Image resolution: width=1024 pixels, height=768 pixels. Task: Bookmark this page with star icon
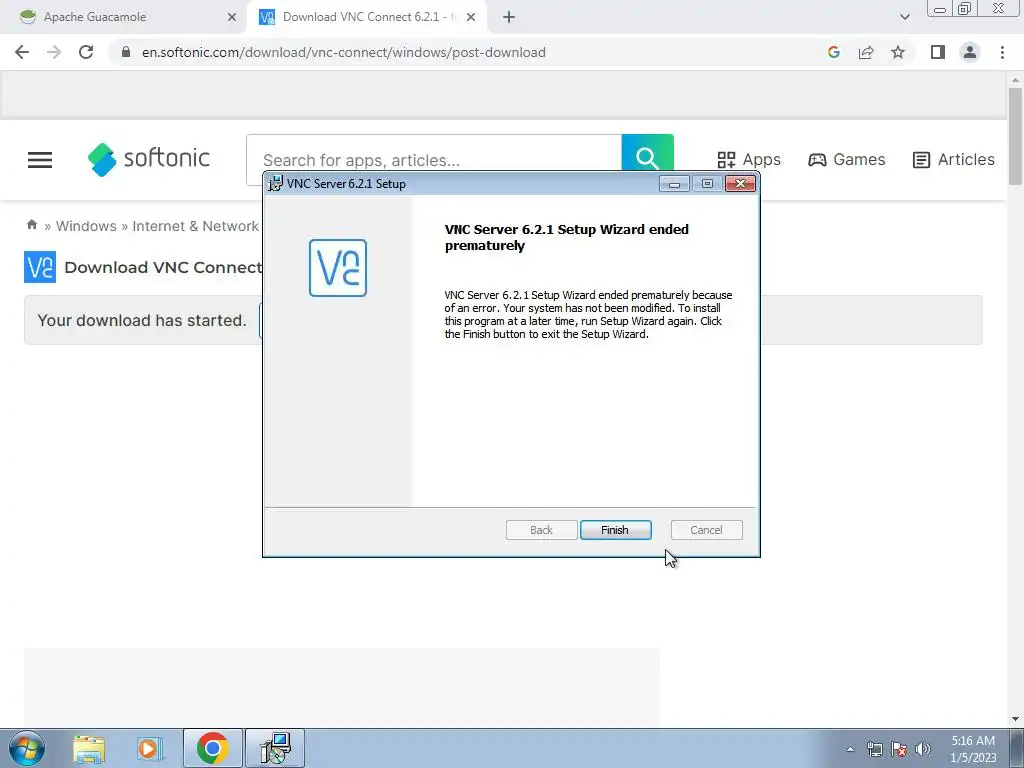(x=898, y=52)
